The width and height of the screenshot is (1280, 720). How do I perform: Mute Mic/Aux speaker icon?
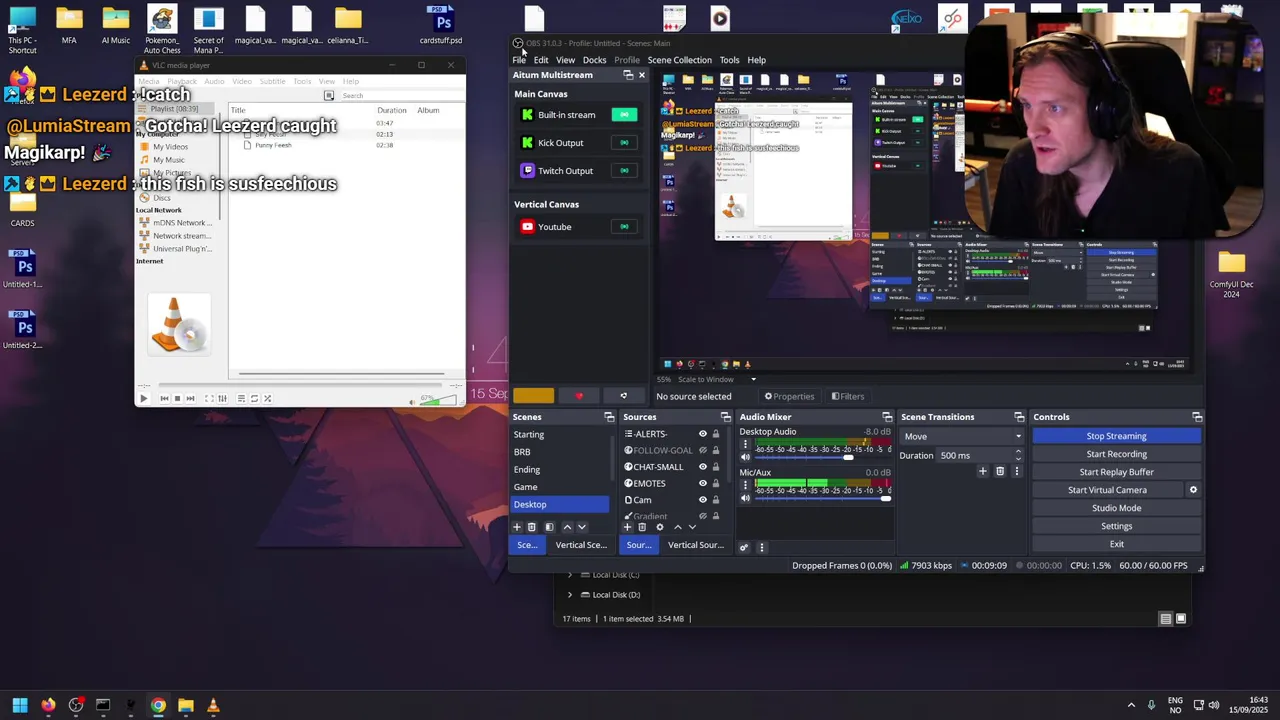(x=745, y=498)
